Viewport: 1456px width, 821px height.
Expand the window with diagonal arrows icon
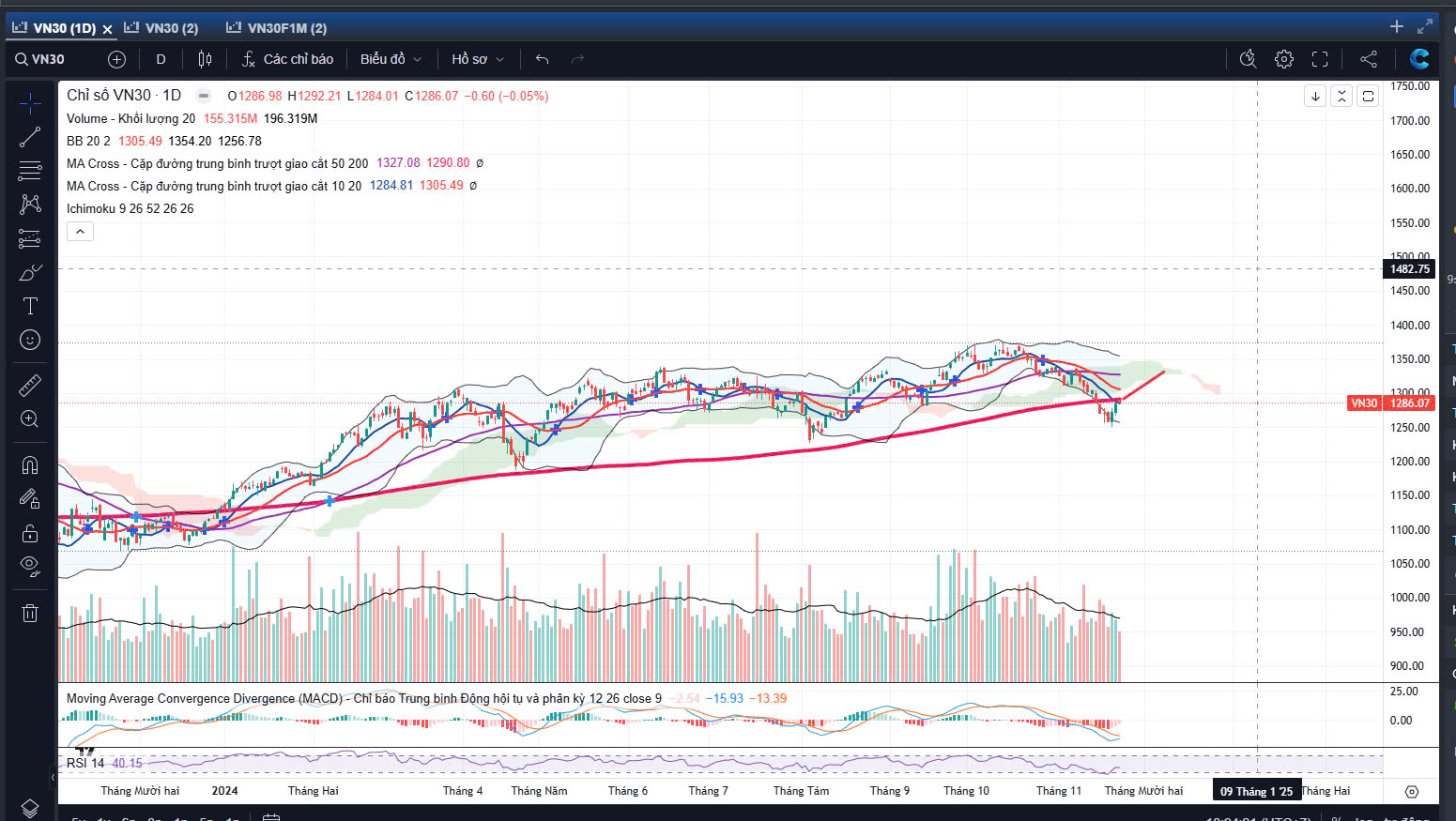point(1425,26)
